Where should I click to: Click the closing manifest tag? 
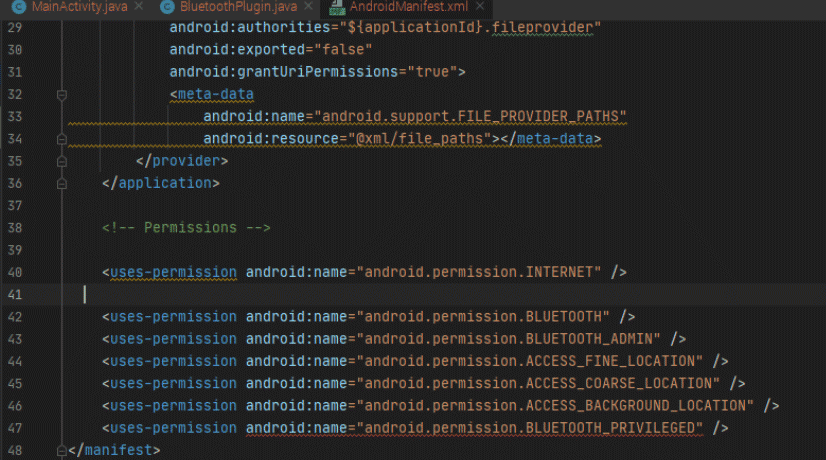(x=114, y=450)
